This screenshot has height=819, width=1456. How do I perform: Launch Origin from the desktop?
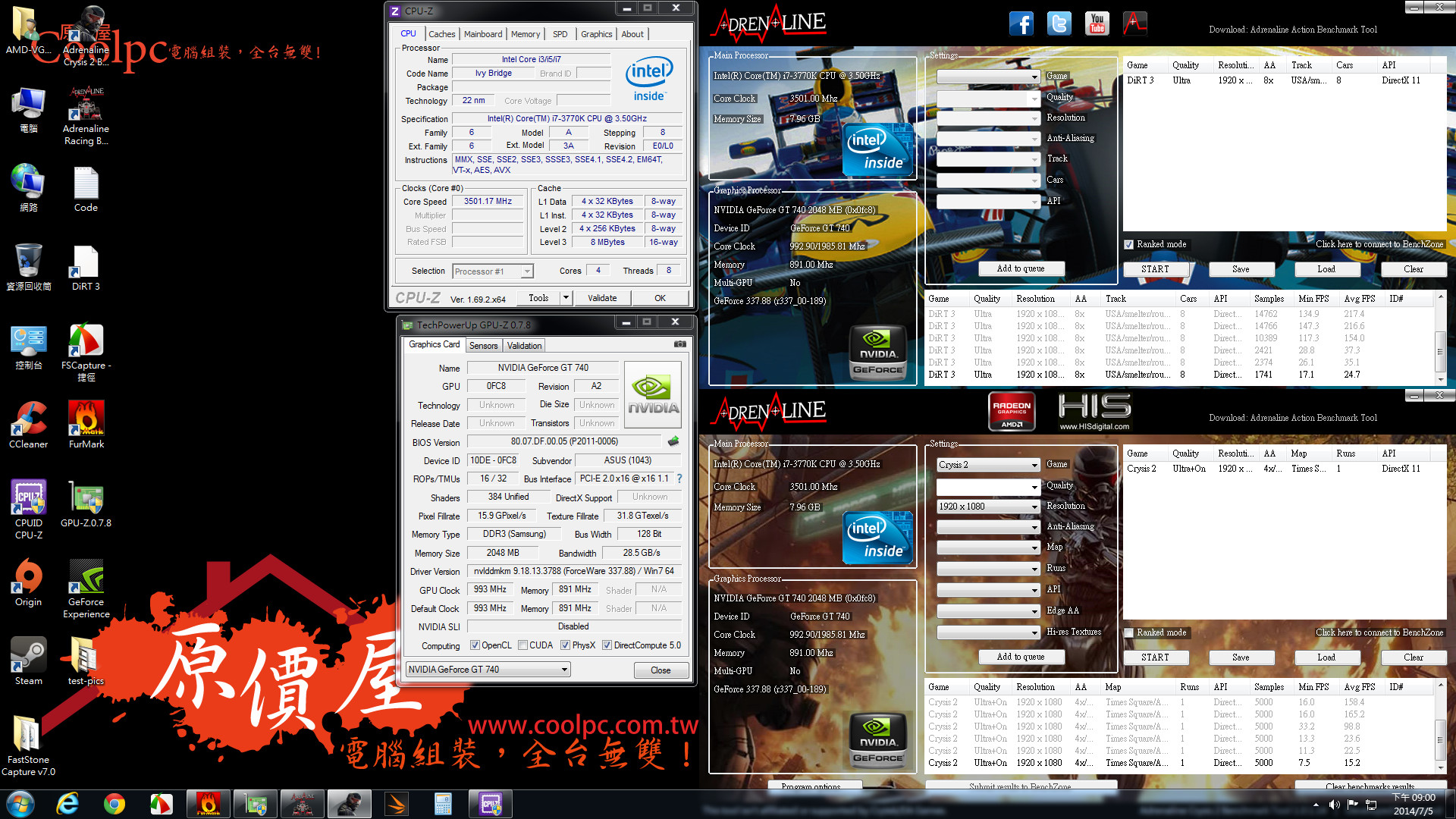pyautogui.click(x=29, y=582)
